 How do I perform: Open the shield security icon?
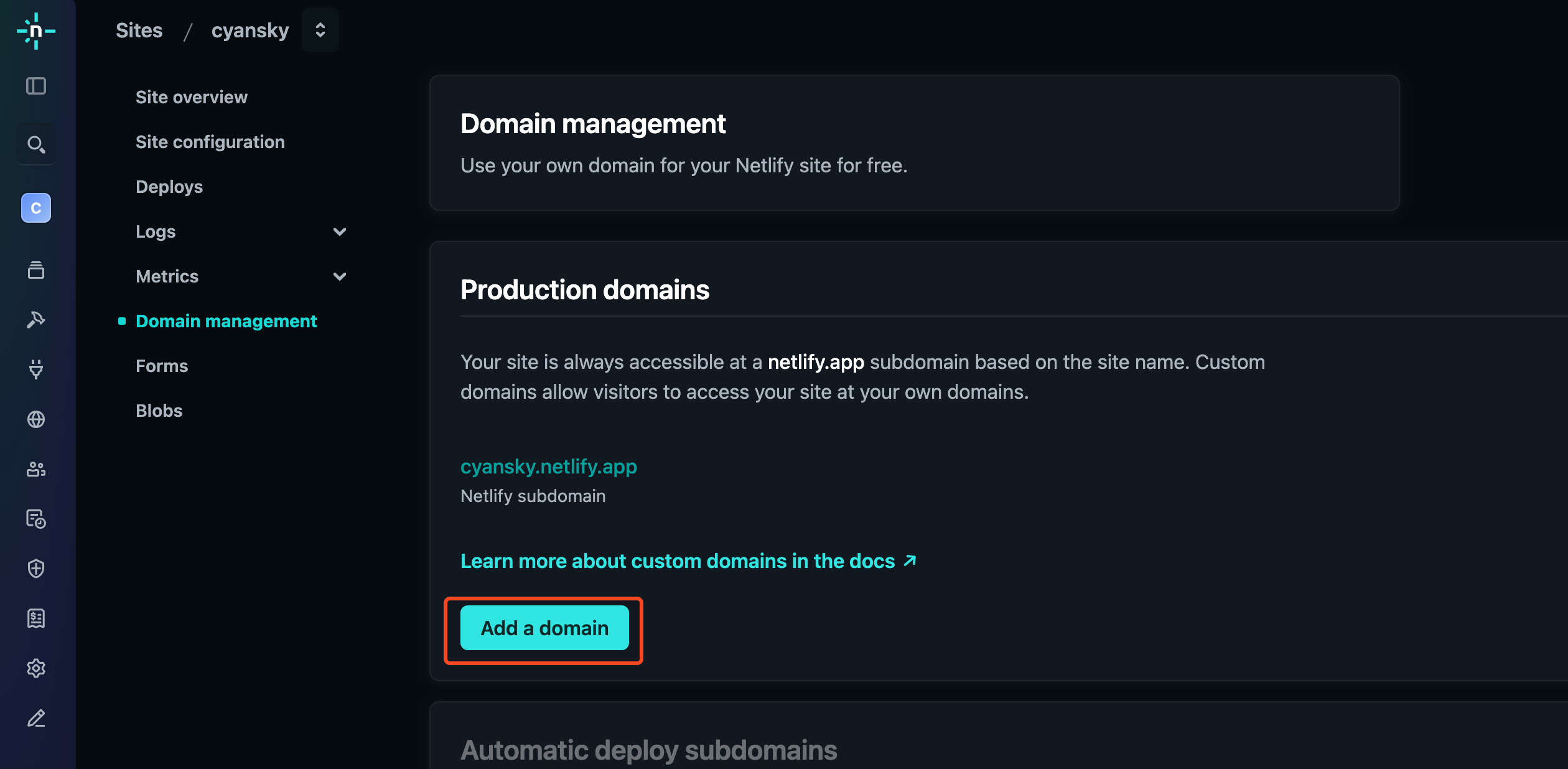point(36,569)
